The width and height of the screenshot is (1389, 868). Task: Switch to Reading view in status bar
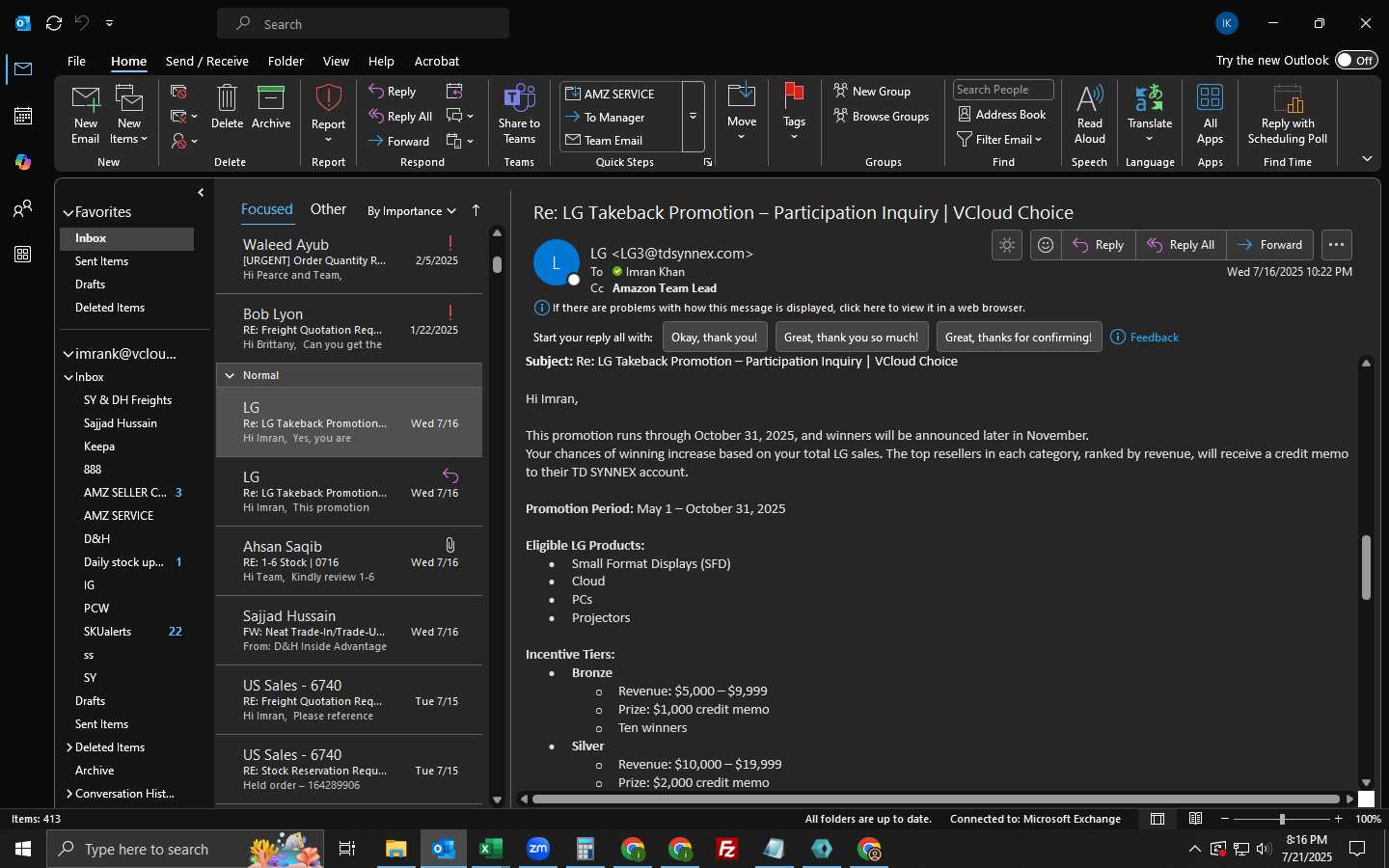[1195, 819]
